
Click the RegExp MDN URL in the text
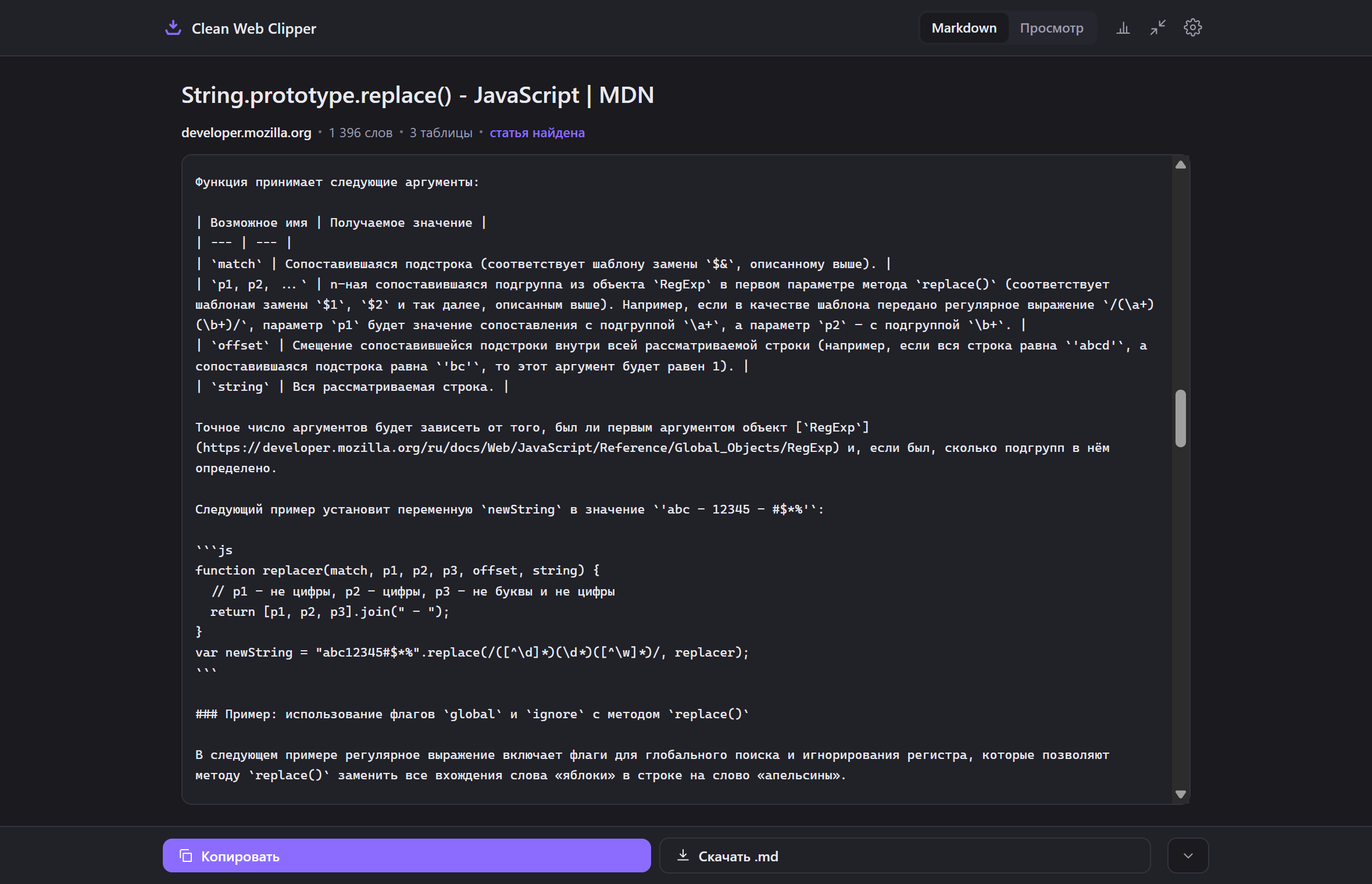tap(517, 448)
